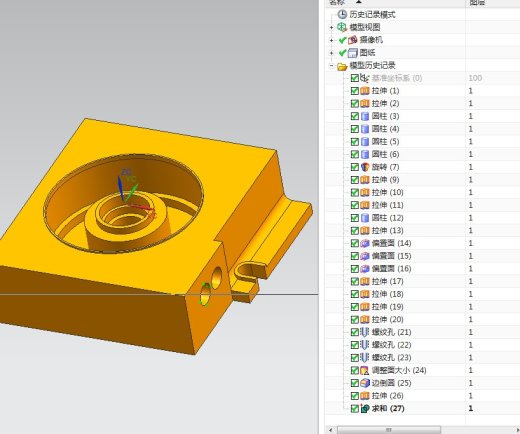
Task: Expand the 摄像机 tree node
Action: (331, 40)
